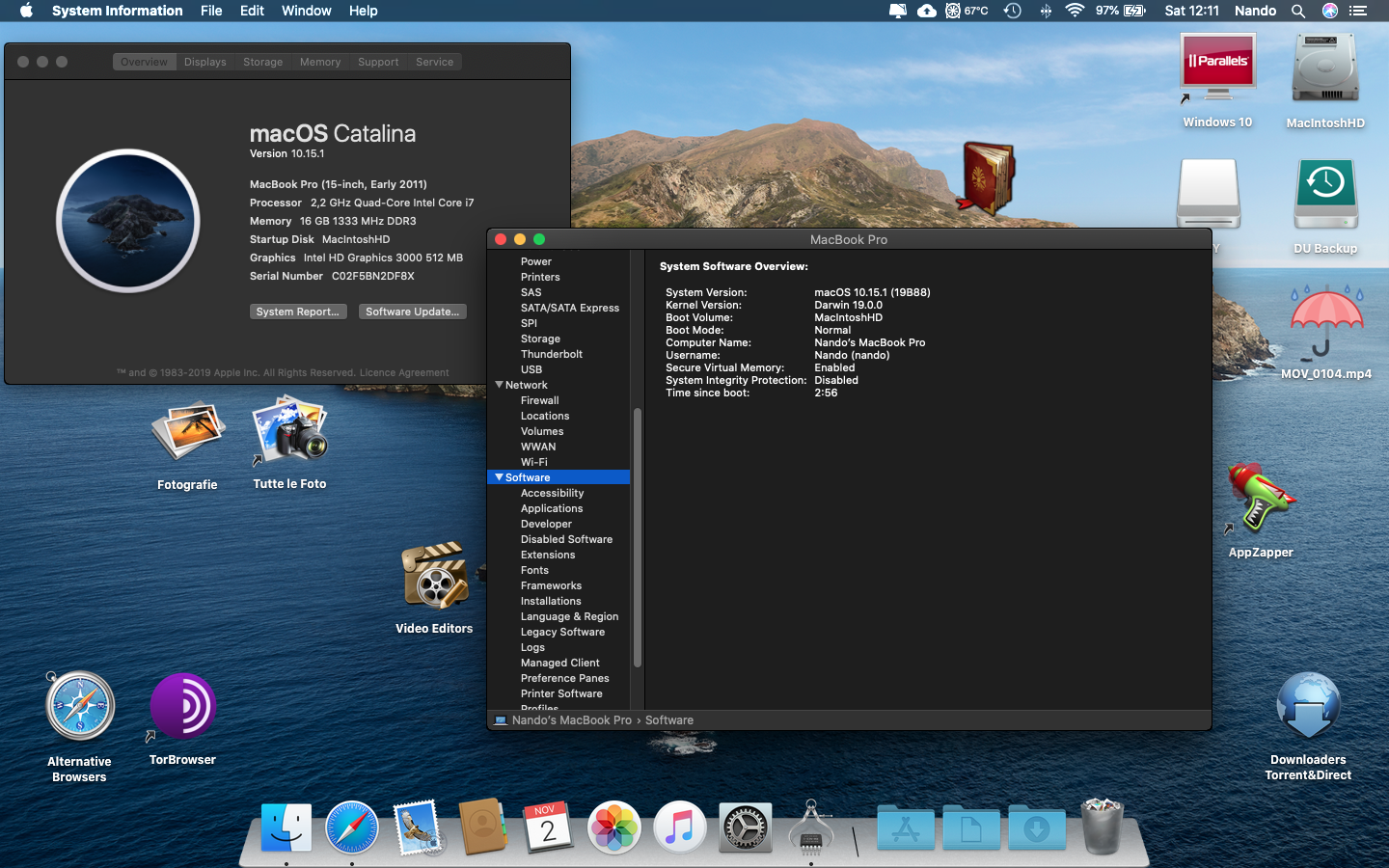1389x868 pixels.
Task: Collapse the Software category triangle
Action: pos(499,477)
